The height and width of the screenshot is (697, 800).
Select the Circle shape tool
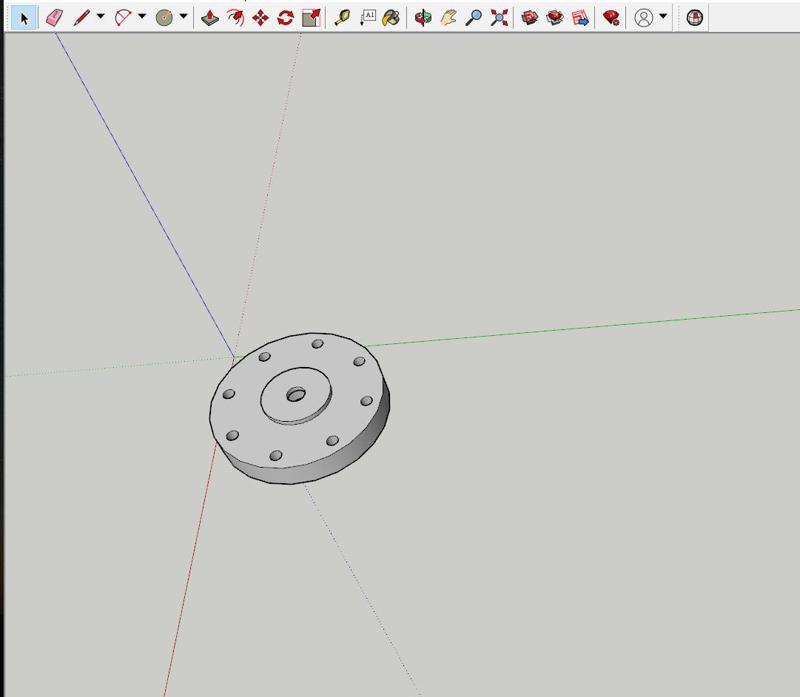[164, 18]
